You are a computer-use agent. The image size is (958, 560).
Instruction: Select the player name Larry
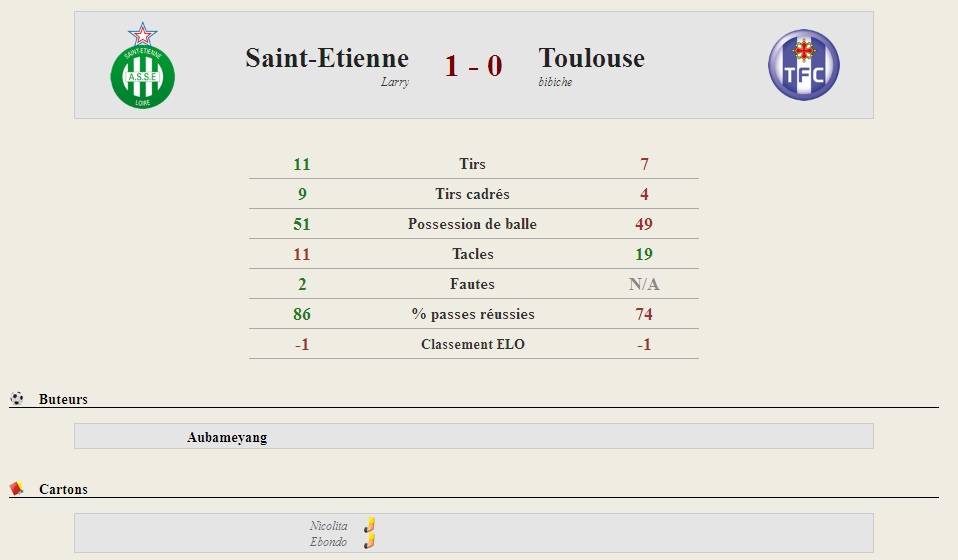pyautogui.click(x=395, y=82)
